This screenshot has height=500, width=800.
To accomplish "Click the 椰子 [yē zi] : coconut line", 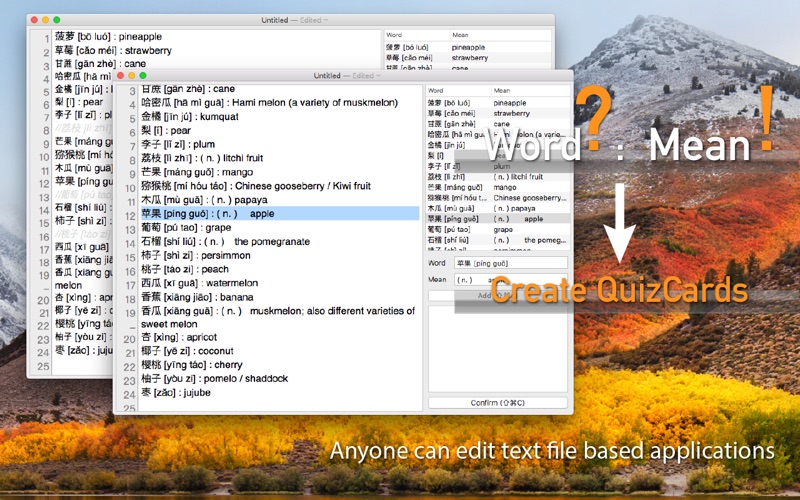I will click(187, 351).
